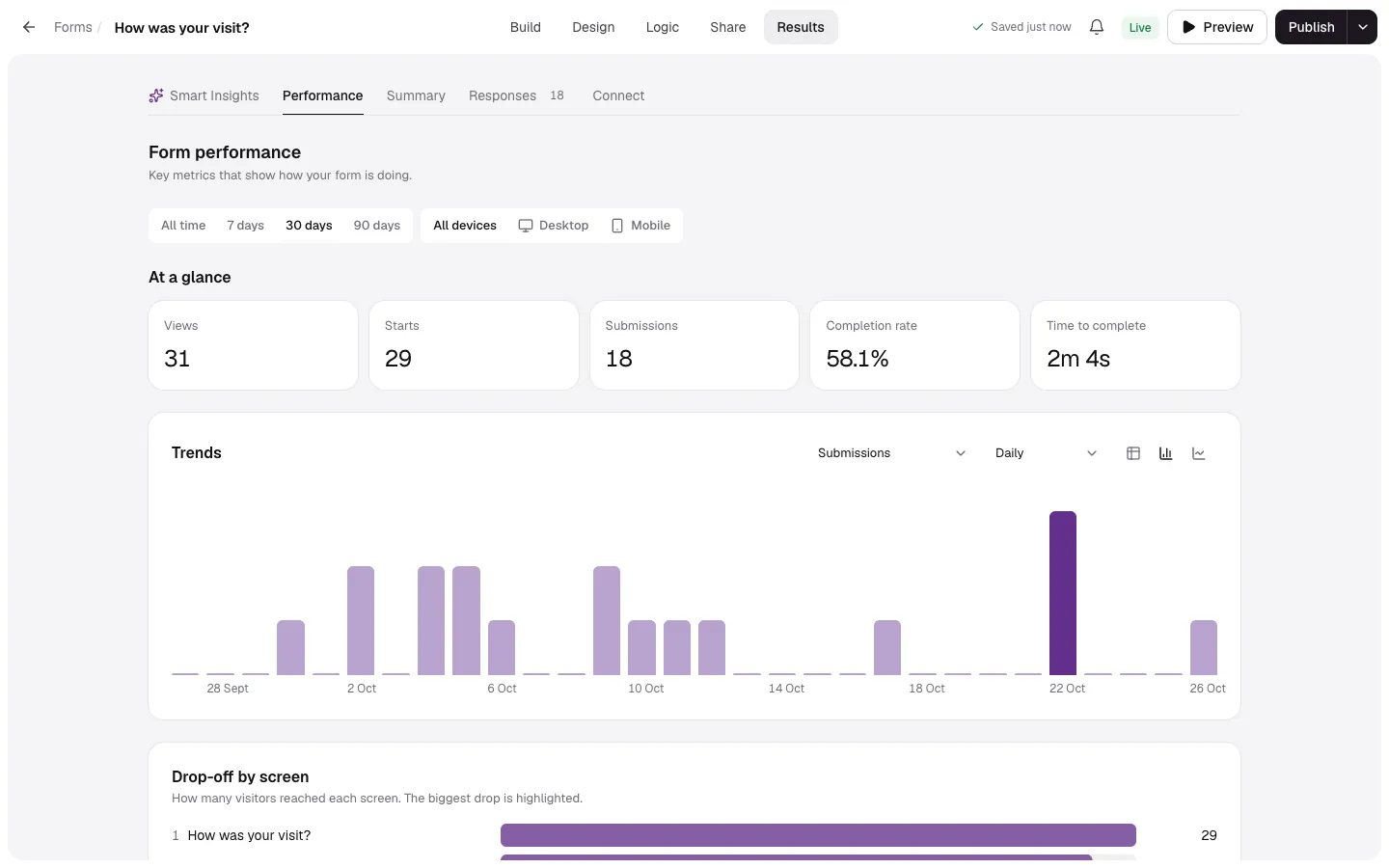This screenshot has height=868, width=1389.
Task: Open the Submissions metric dropdown
Action: click(891, 453)
